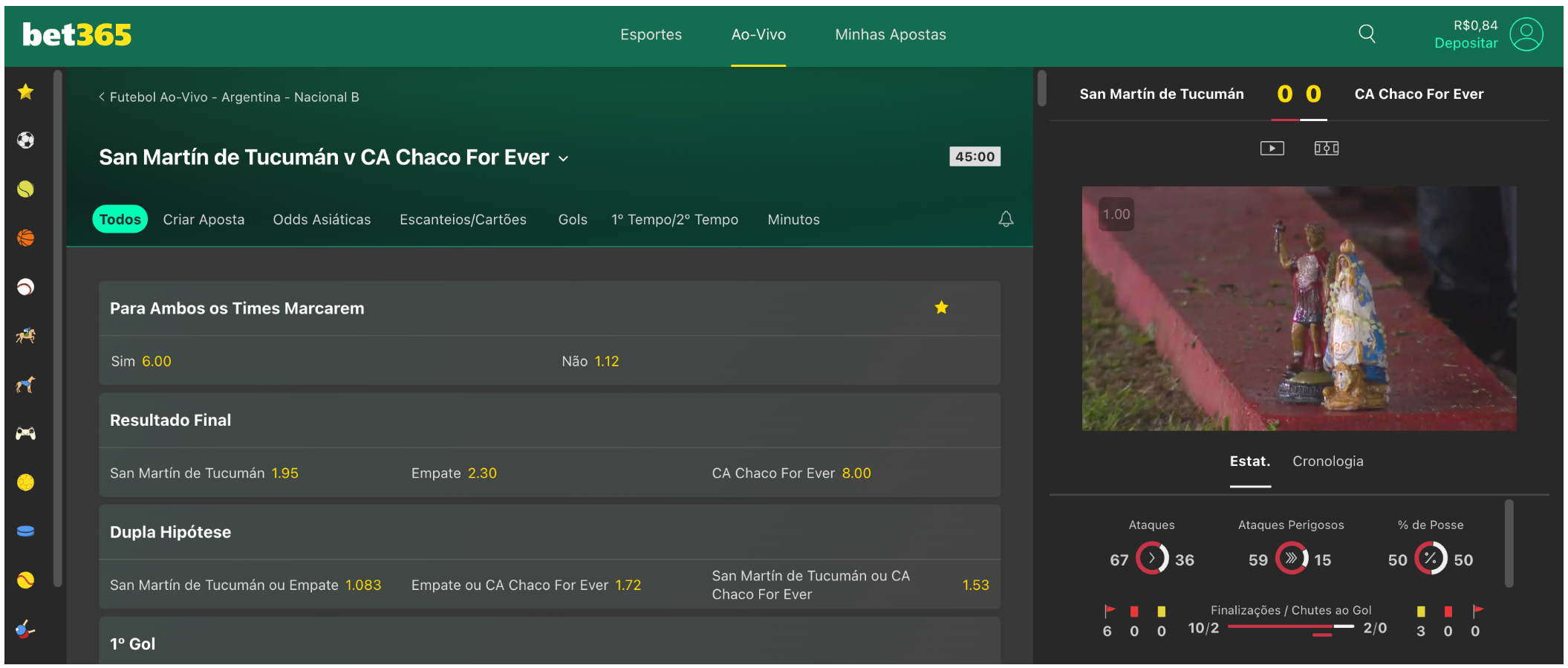Open the user account avatar icon
Viewport: 1568px width, 668px height.
click(x=1526, y=34)
